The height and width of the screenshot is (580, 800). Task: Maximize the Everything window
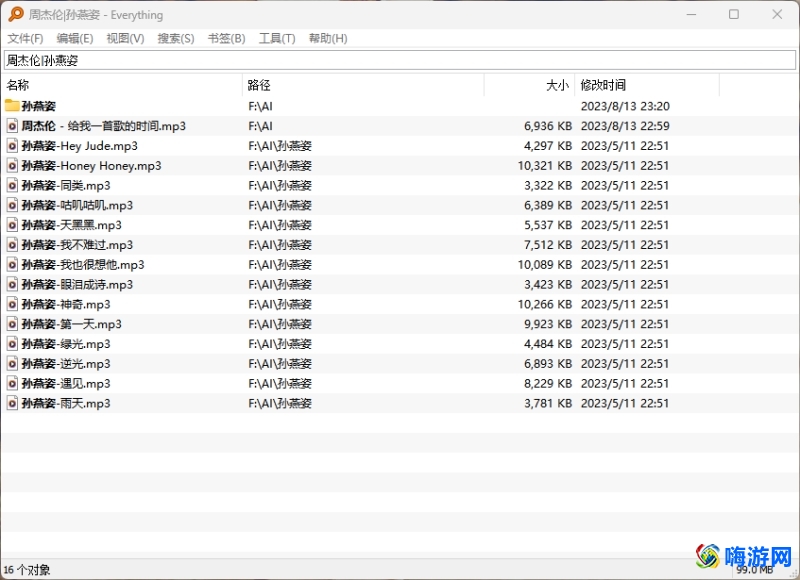734,14
